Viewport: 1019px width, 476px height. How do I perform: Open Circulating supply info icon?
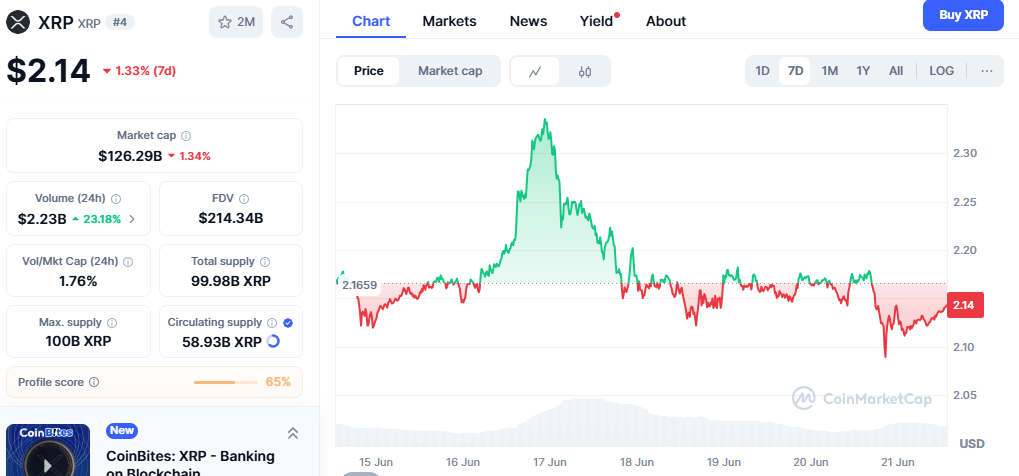tap(272, 323)
